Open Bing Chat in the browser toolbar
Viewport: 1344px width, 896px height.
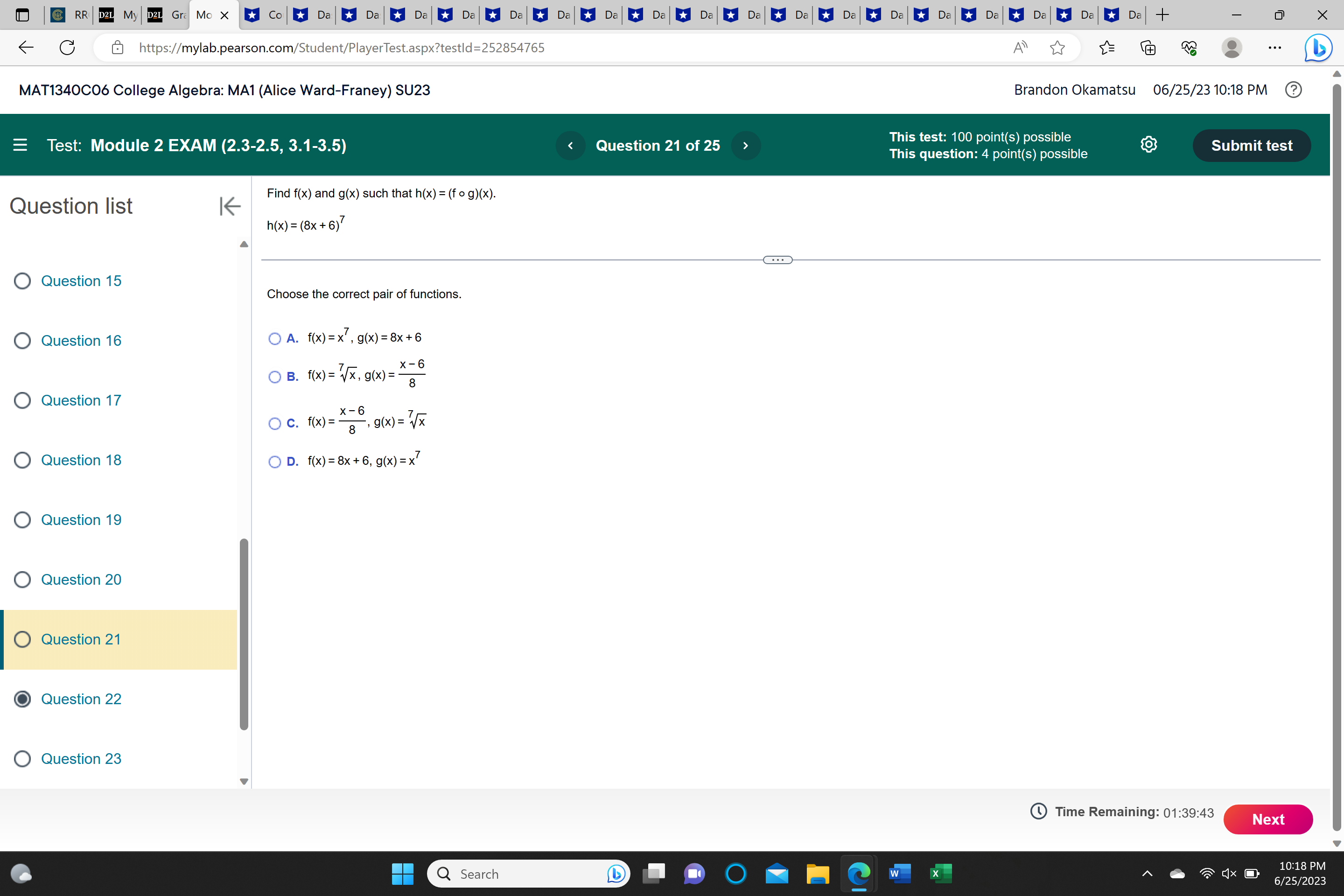click(x=1318, y=48)
